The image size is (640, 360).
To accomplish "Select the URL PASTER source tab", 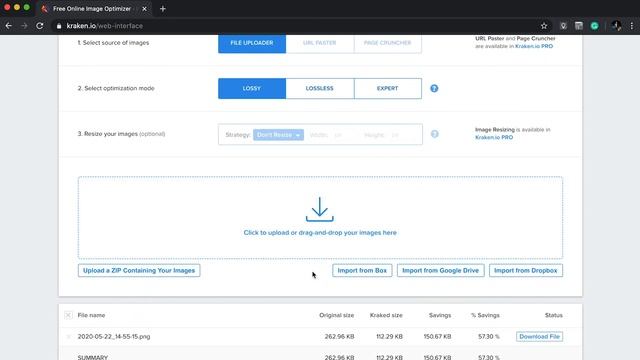I will [x=320, y=43].
